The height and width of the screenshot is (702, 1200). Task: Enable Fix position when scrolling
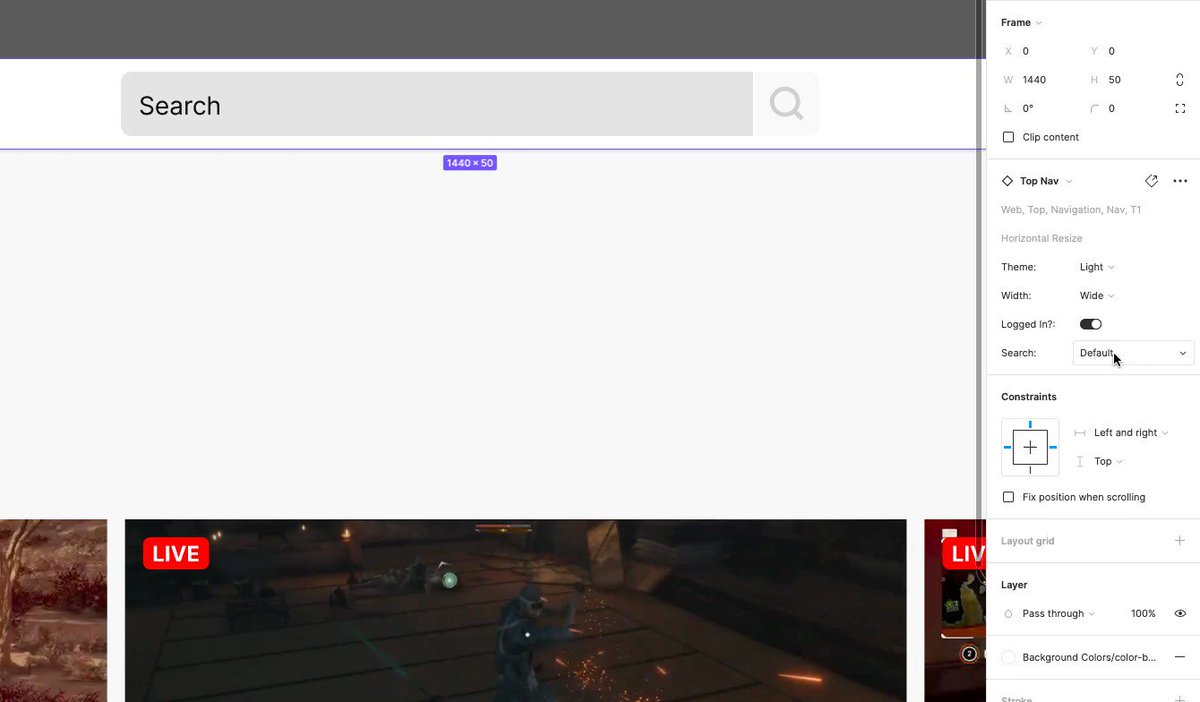[x=1008, y=497]
